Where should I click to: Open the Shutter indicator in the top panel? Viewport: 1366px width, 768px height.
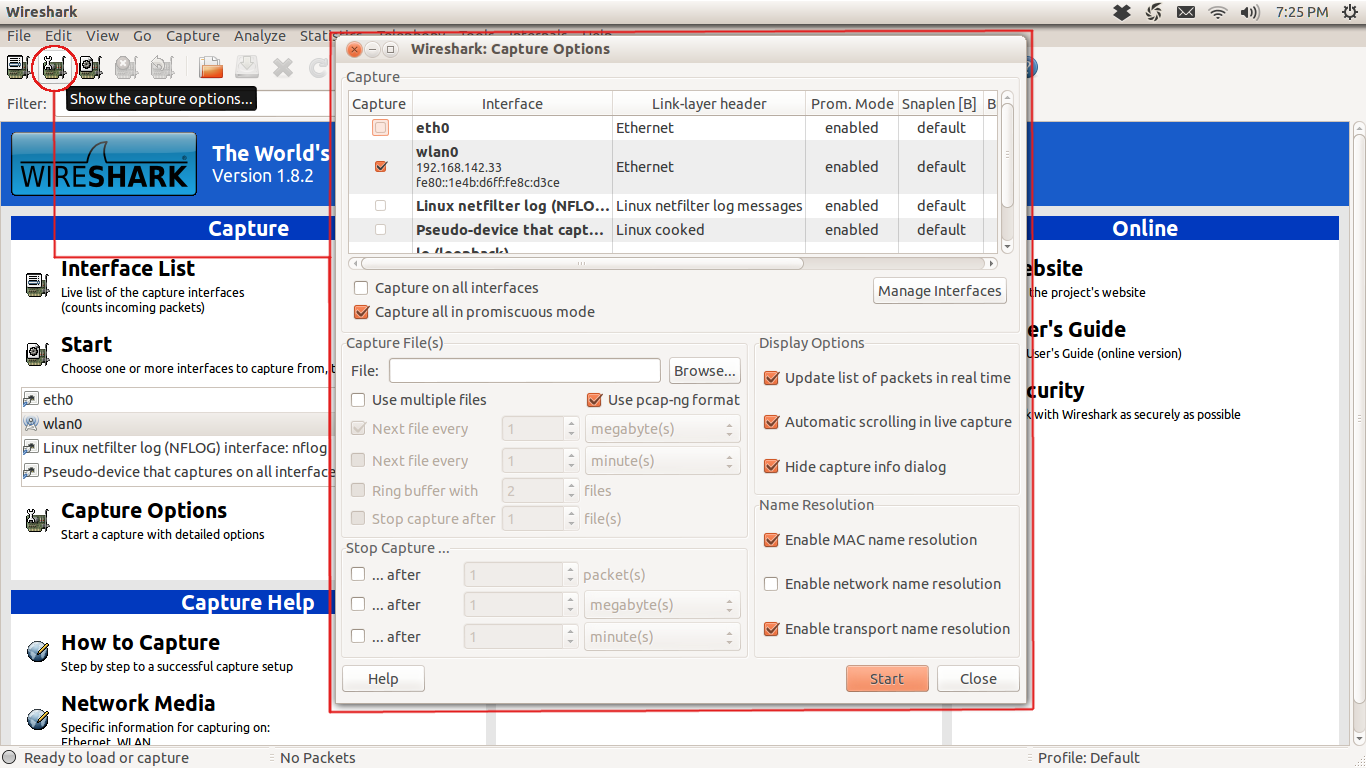click(x=1154, y=12)
